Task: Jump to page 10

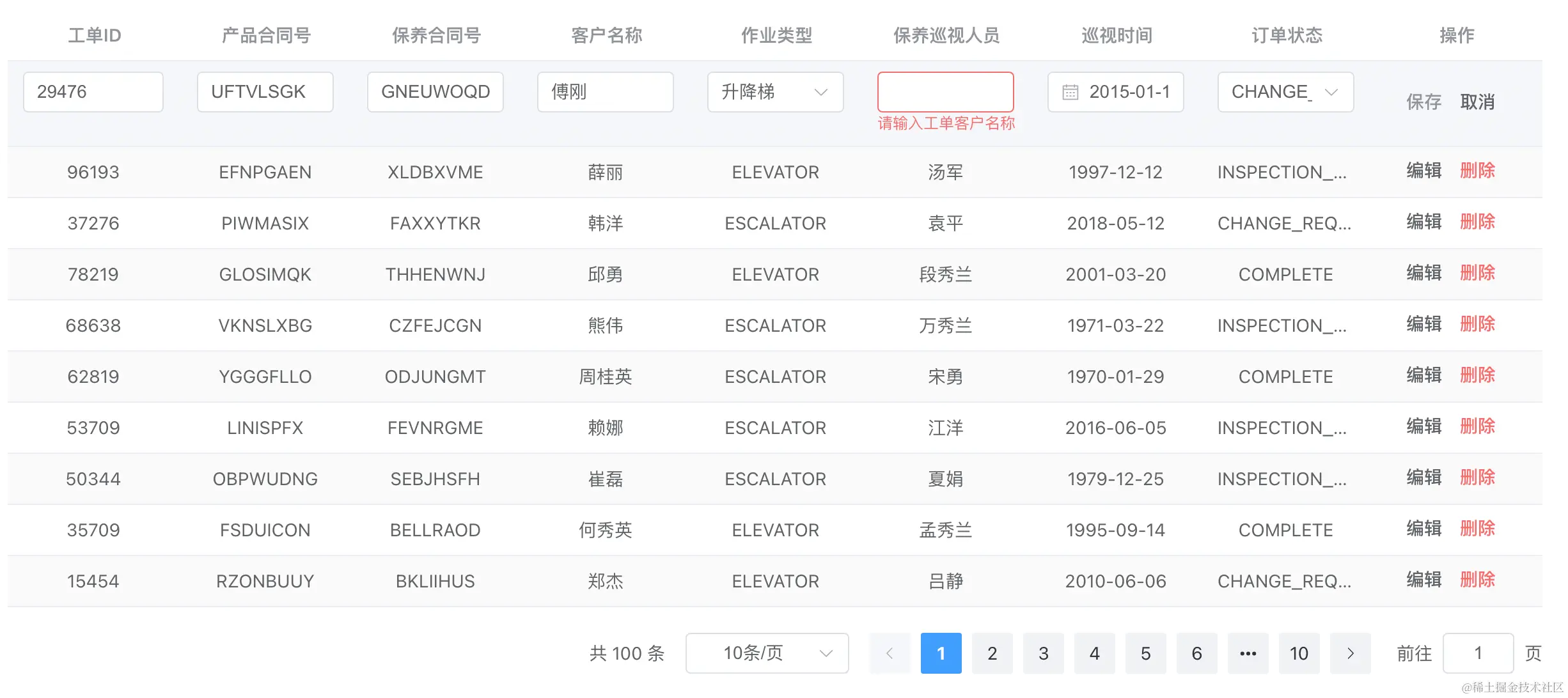Action: point(1299,653)
